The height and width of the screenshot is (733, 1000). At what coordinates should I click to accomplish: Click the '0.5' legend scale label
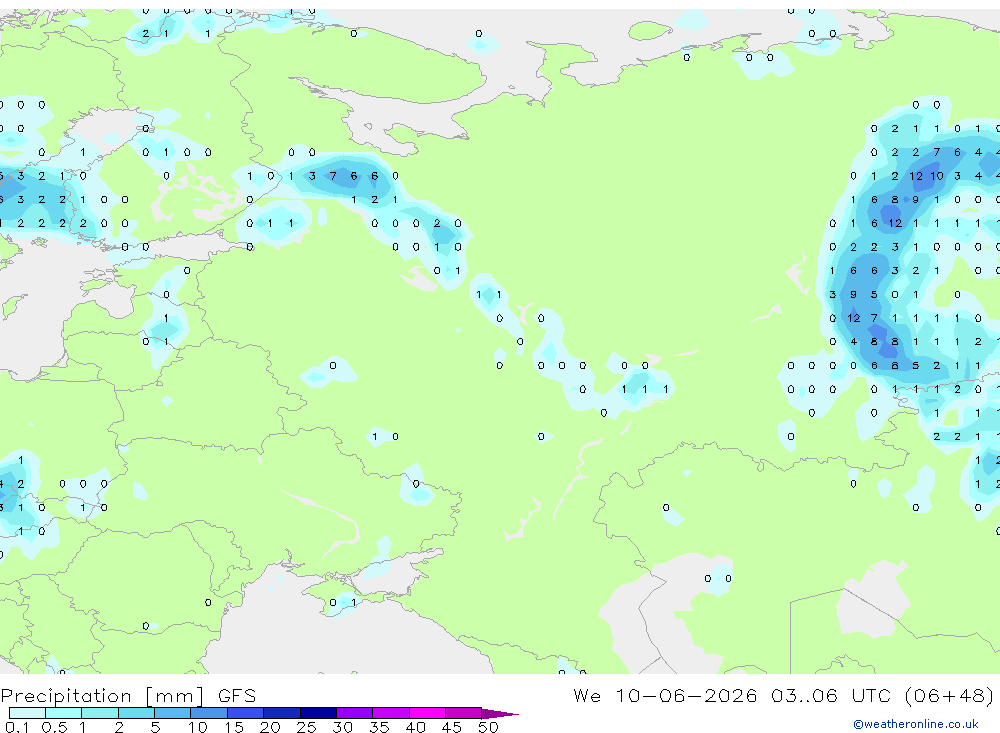[x=54, y=727]
